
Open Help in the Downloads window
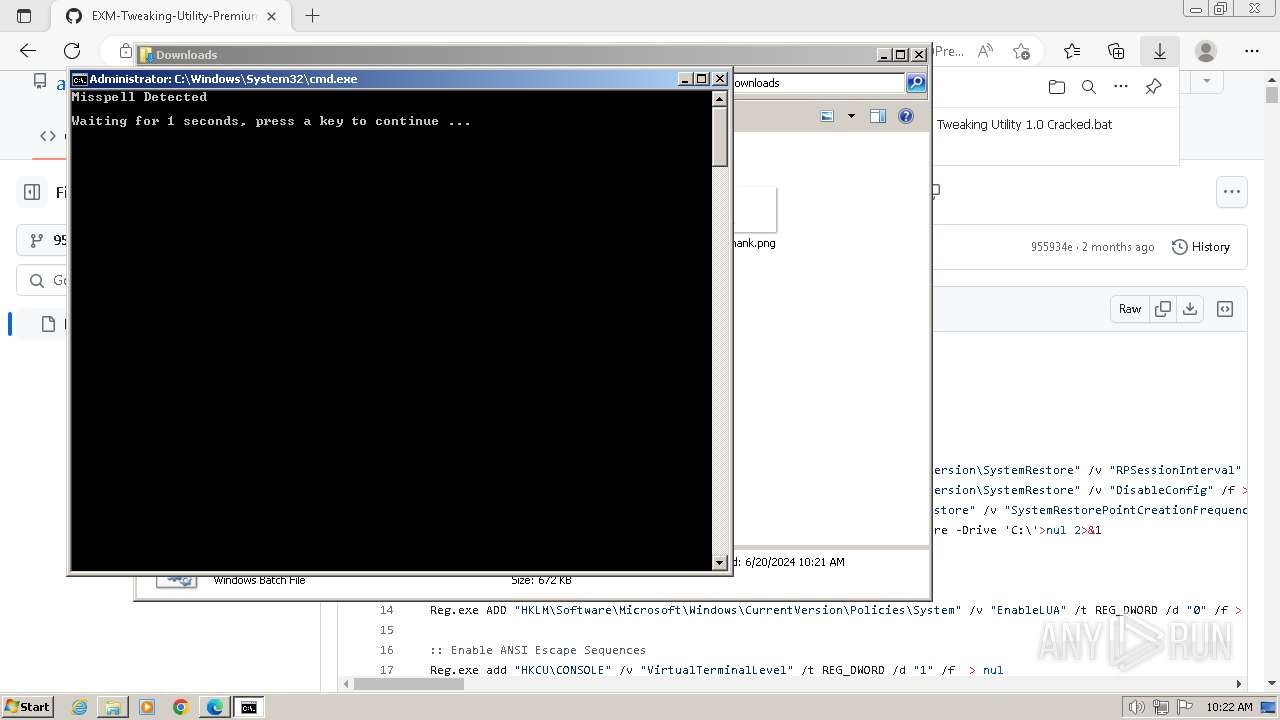(906, 116)
